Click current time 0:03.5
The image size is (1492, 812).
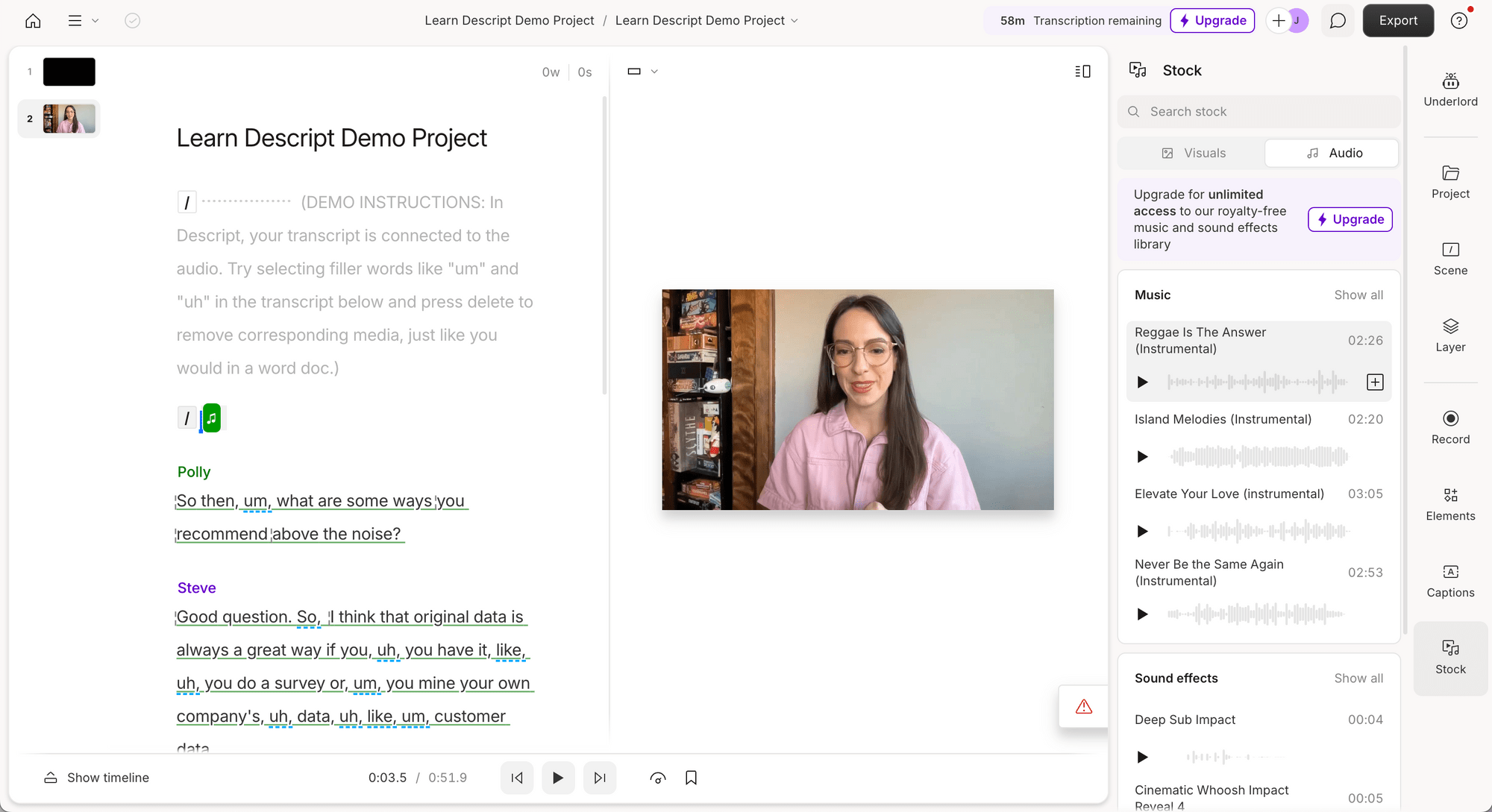pyautogui.click(x=387, y=778)
